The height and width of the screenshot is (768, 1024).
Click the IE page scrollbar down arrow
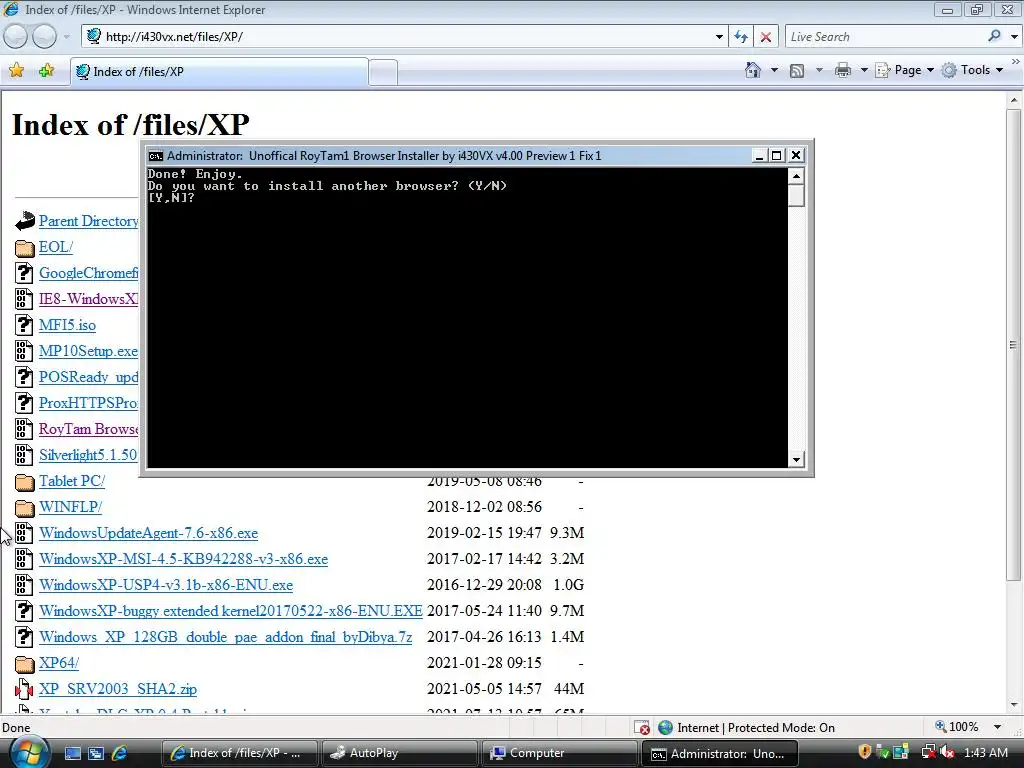[1014, 705]
